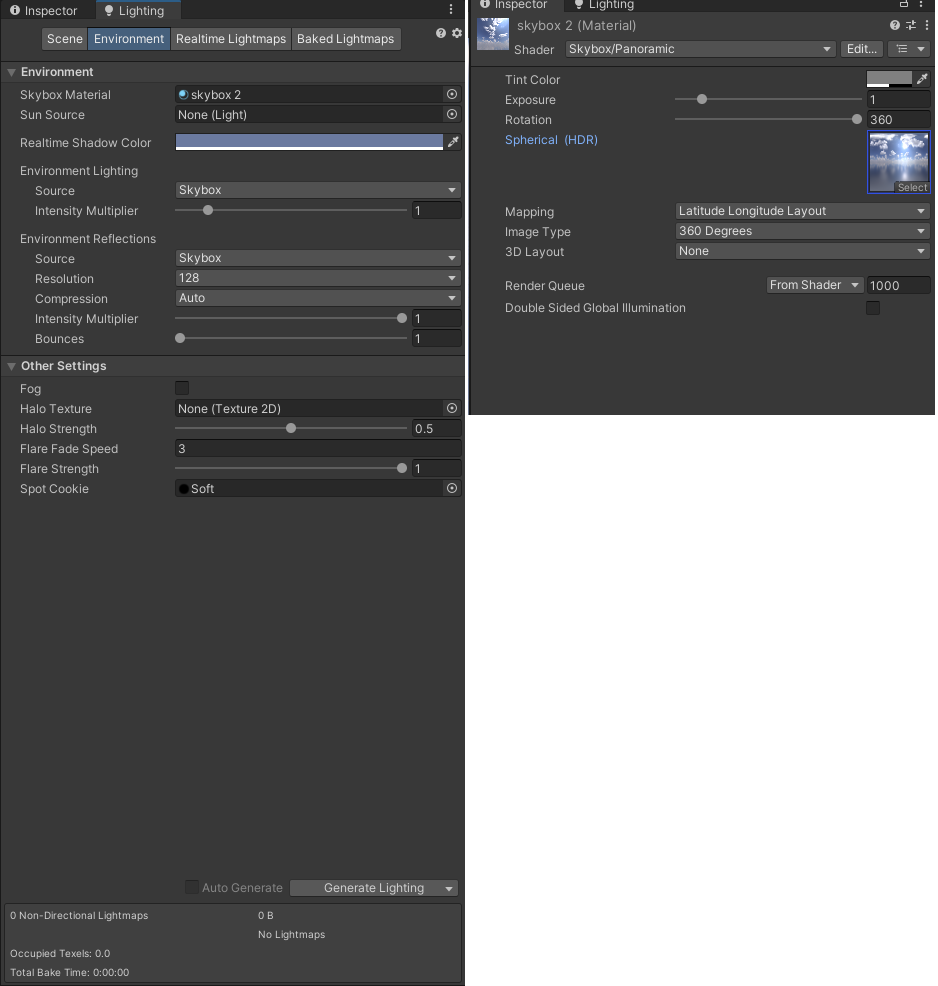The image size is (938, 986).
Task: Open Image Type 360 Degrees dropdown
Action: pos(802,231)
